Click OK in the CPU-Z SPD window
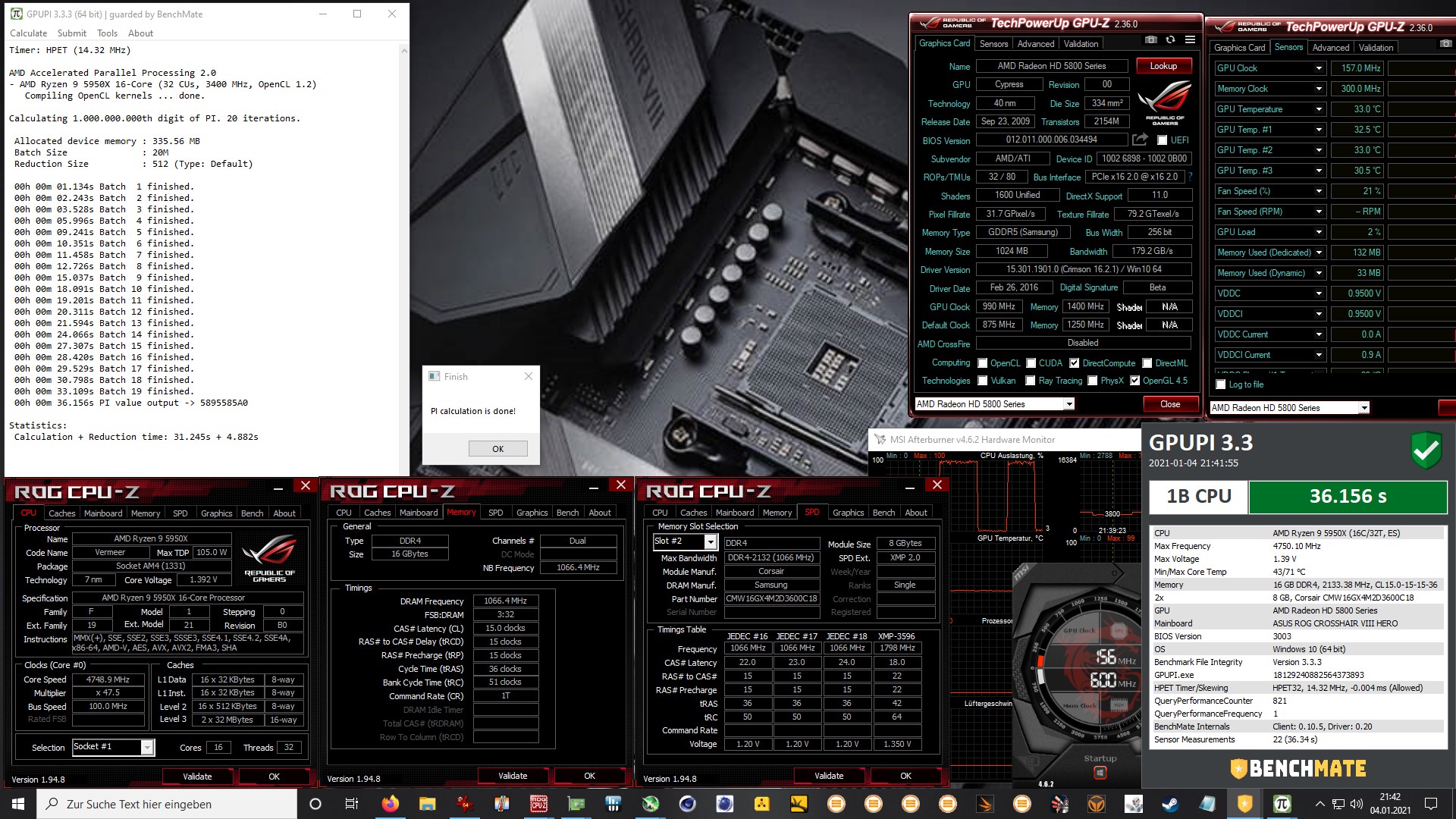Viewport: 1456px width, 819px height. pos(905,776)
